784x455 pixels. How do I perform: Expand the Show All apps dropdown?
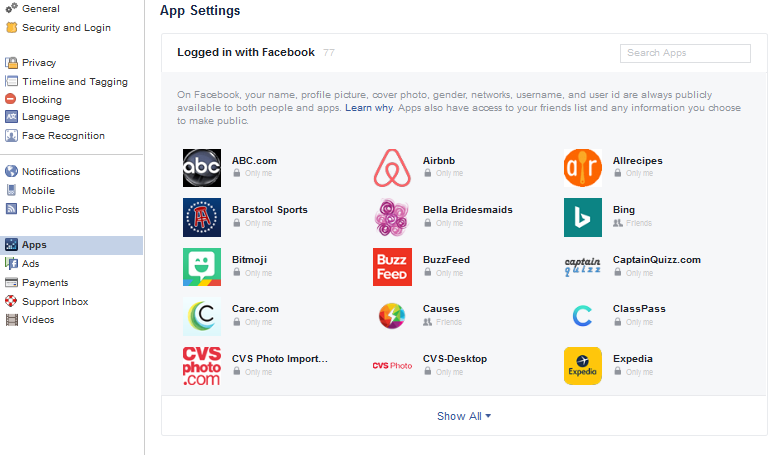click(464, 416)
